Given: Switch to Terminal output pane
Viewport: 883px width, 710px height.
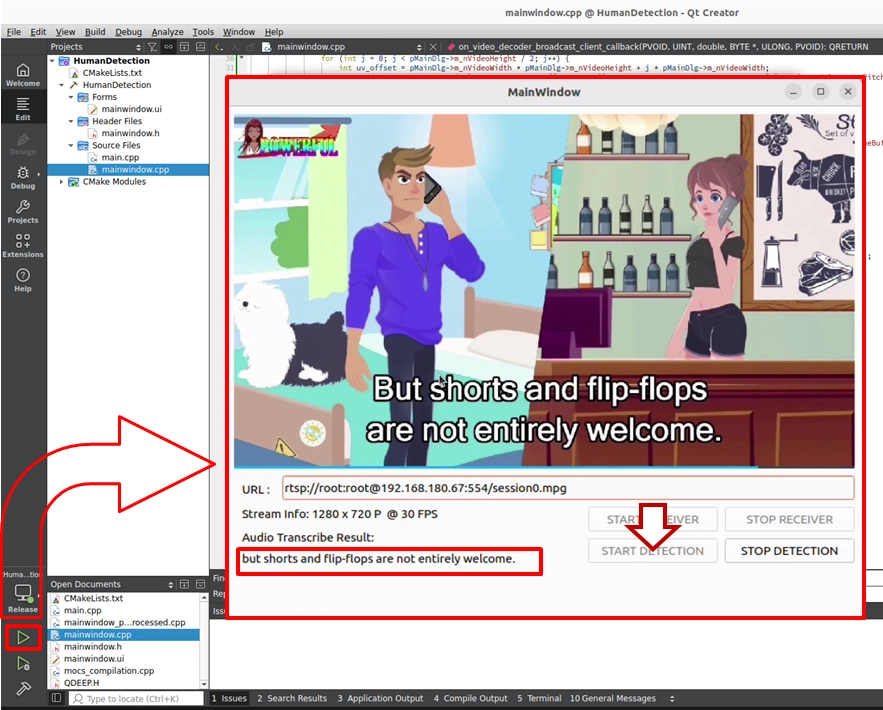Looking at the screenshot, I should (539, 698).
